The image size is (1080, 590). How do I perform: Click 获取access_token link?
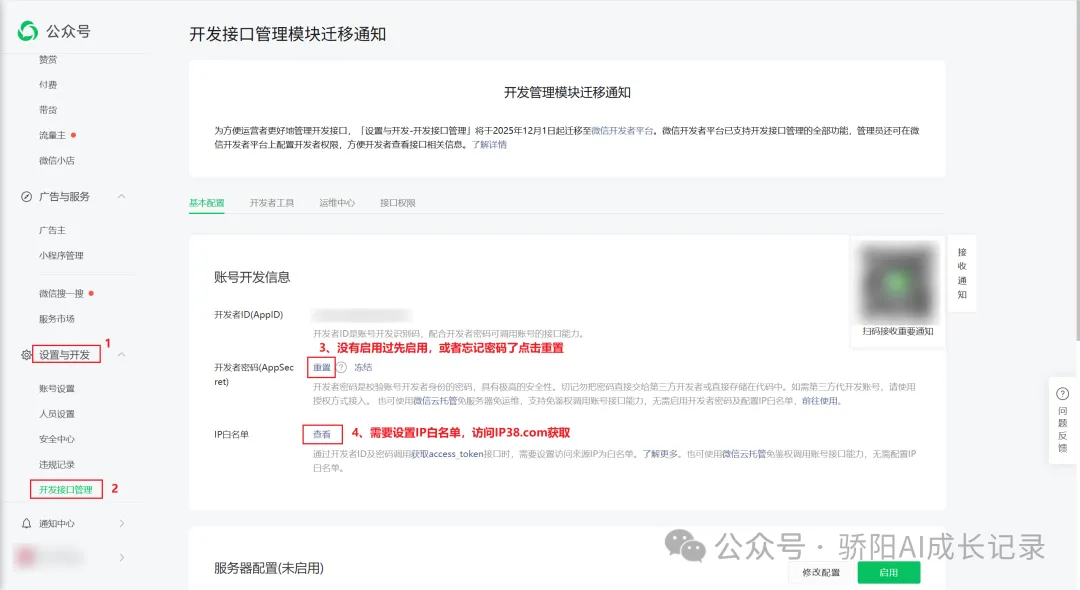pyautogui.click(x=447, y=454)
